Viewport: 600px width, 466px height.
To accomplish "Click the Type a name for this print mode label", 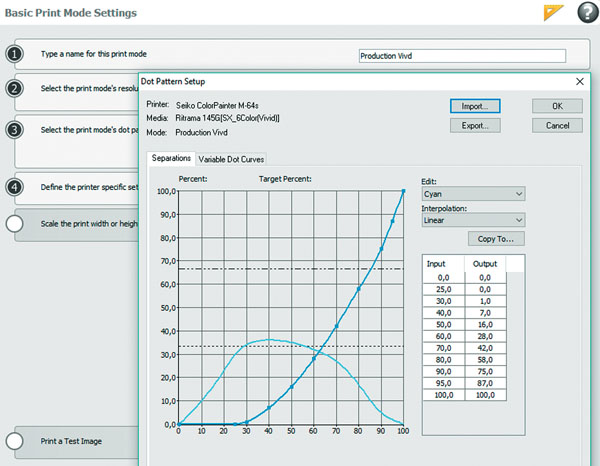I will 94,54.
